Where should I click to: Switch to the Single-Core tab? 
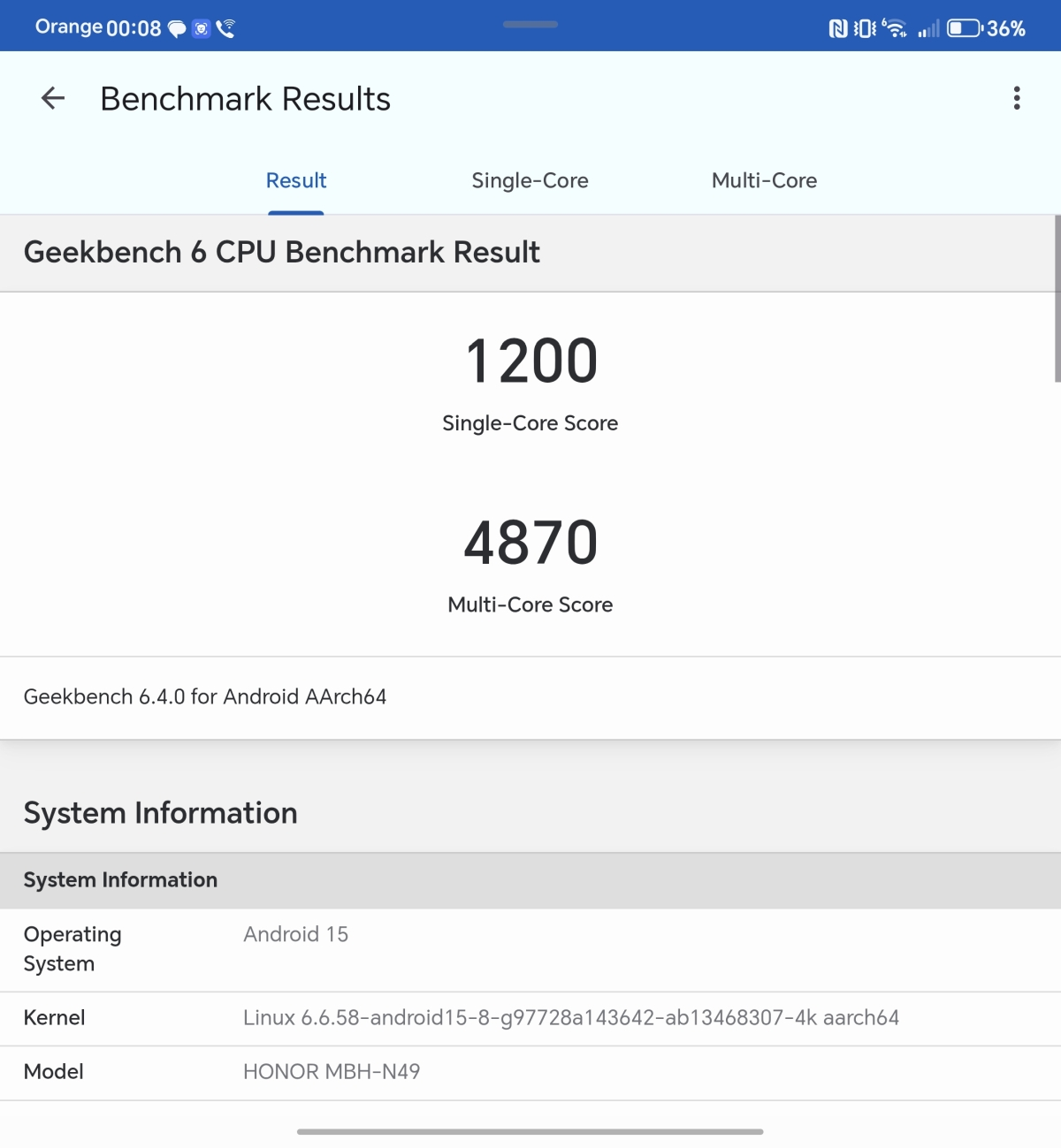[530, 180]
